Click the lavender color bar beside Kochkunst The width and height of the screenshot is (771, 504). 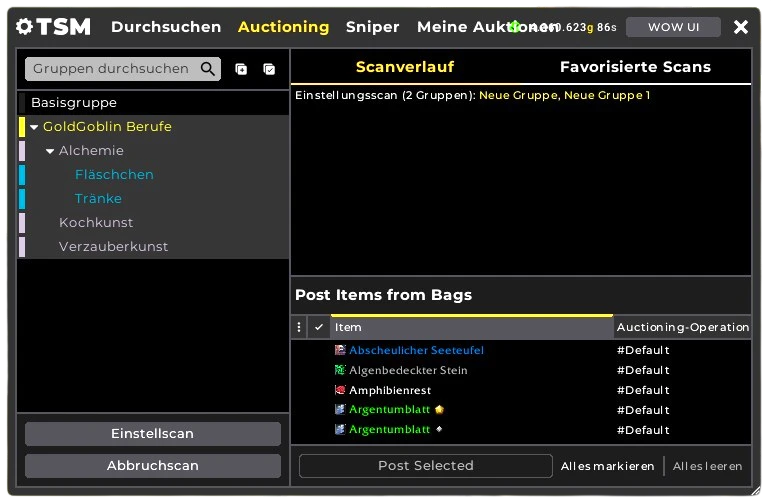click(x=22, y=223)
